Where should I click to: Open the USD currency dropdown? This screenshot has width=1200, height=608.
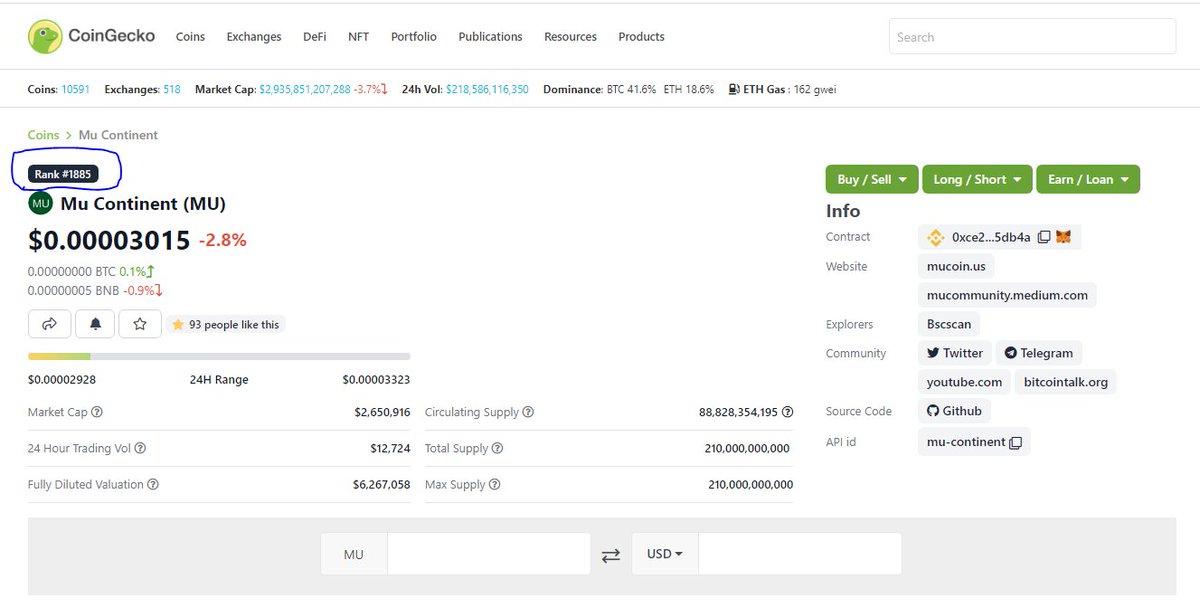click(665, 554)
